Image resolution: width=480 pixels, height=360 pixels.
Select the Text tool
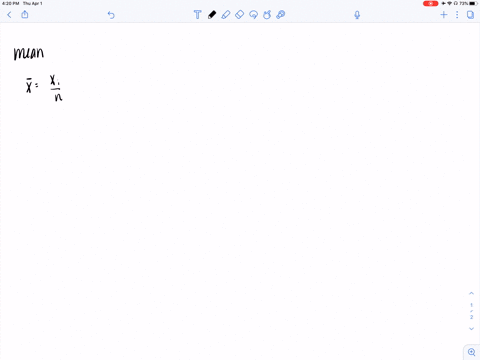click(197, 15)
